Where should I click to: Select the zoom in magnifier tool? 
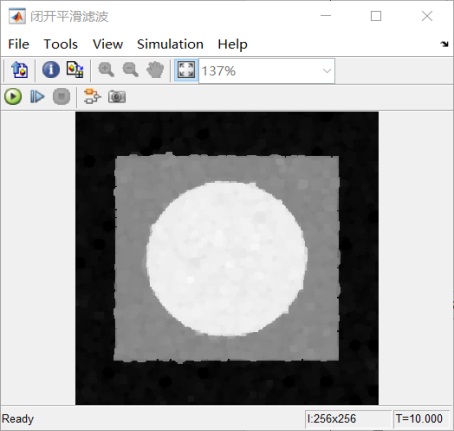tap(106, 70)
